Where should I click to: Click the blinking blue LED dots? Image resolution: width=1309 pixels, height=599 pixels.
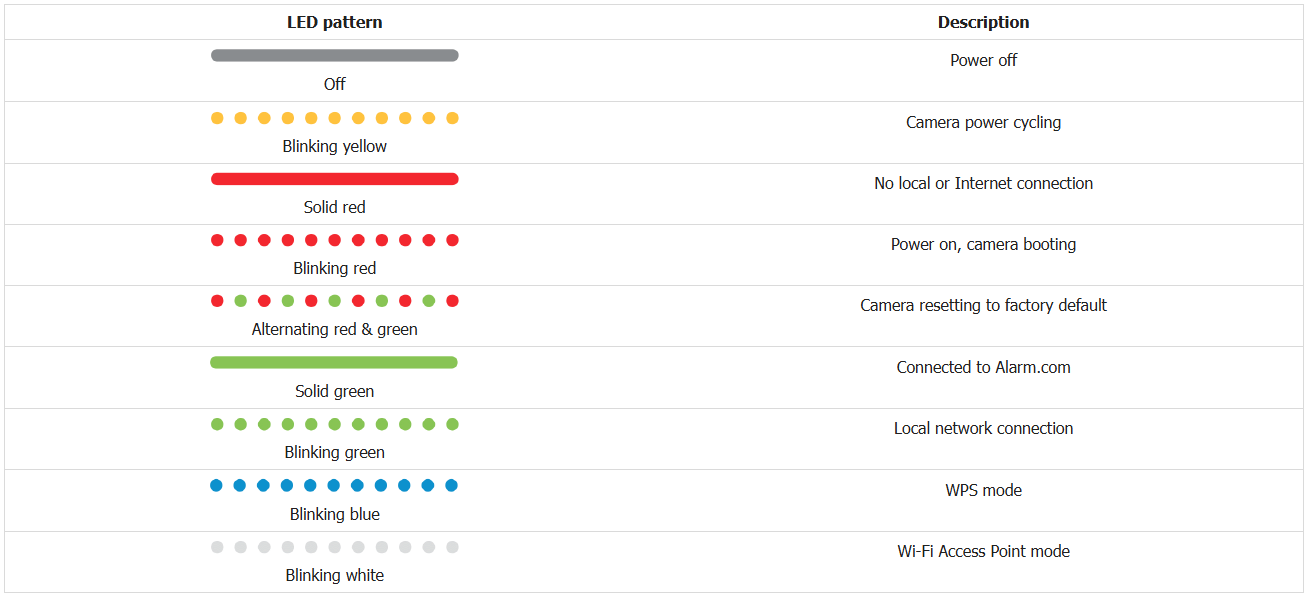(334, 486)
